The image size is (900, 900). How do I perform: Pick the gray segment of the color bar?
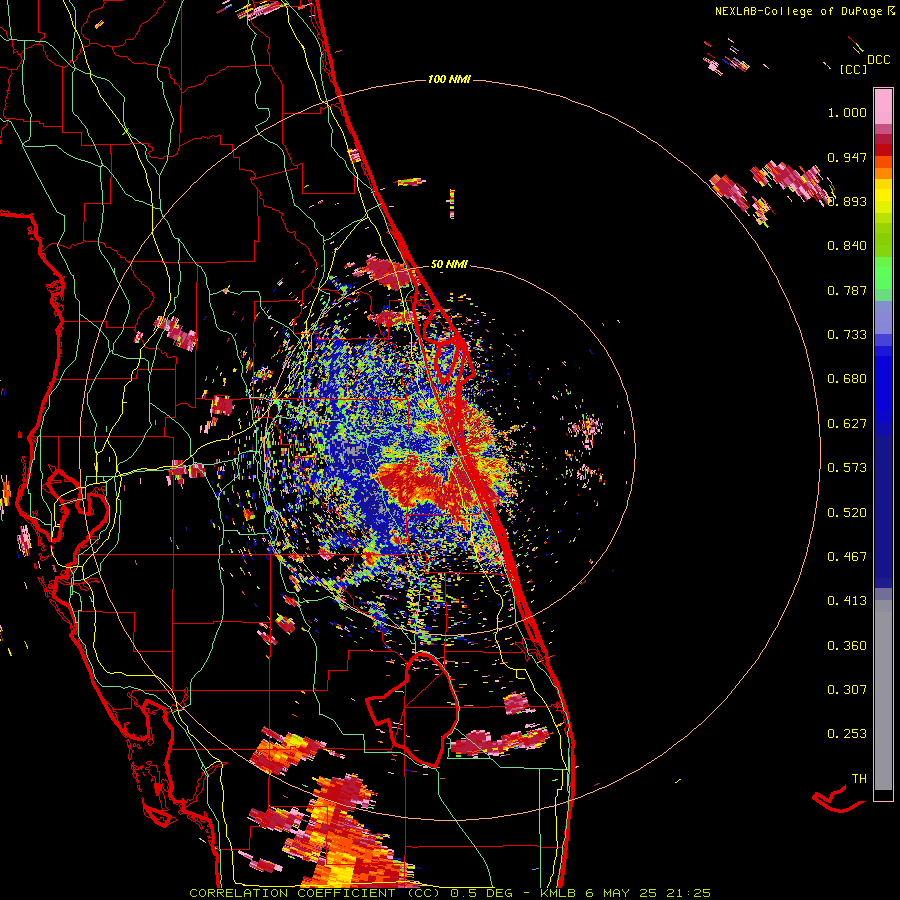tap(883, 695)
